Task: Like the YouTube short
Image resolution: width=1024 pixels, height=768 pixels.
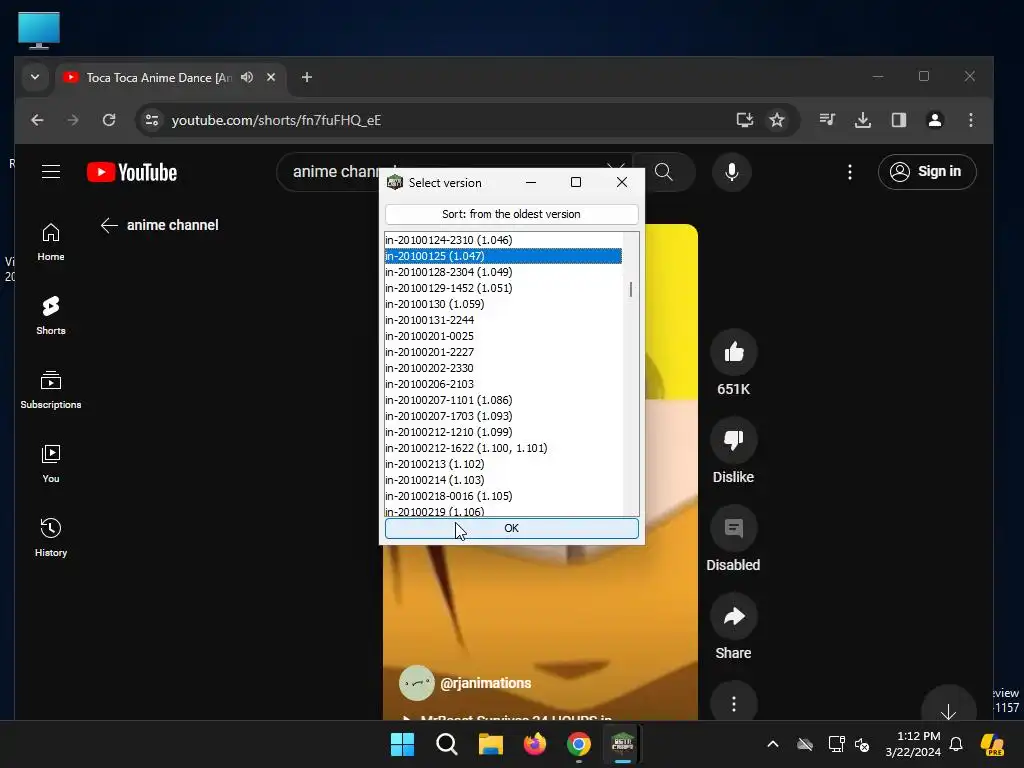Action: [x=733, y=352]
